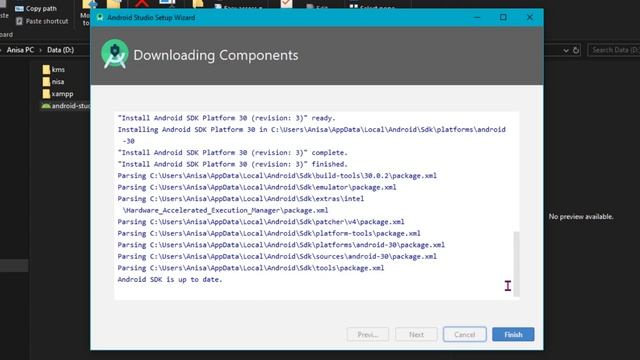The image size is (640, 360).
Task: Click Anisa PC in Explorer address bar
Action: point(20,50)
